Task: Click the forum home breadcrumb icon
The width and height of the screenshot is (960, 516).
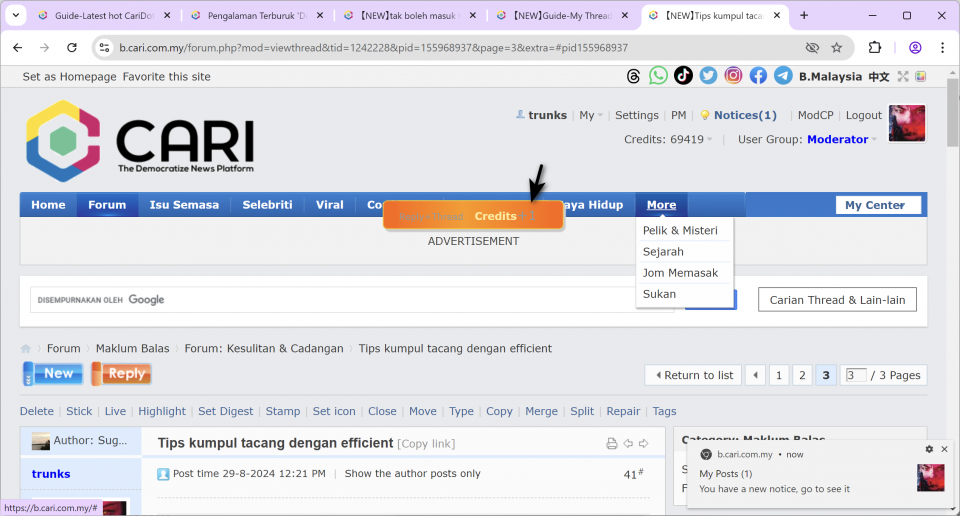Action: (26, 348)
